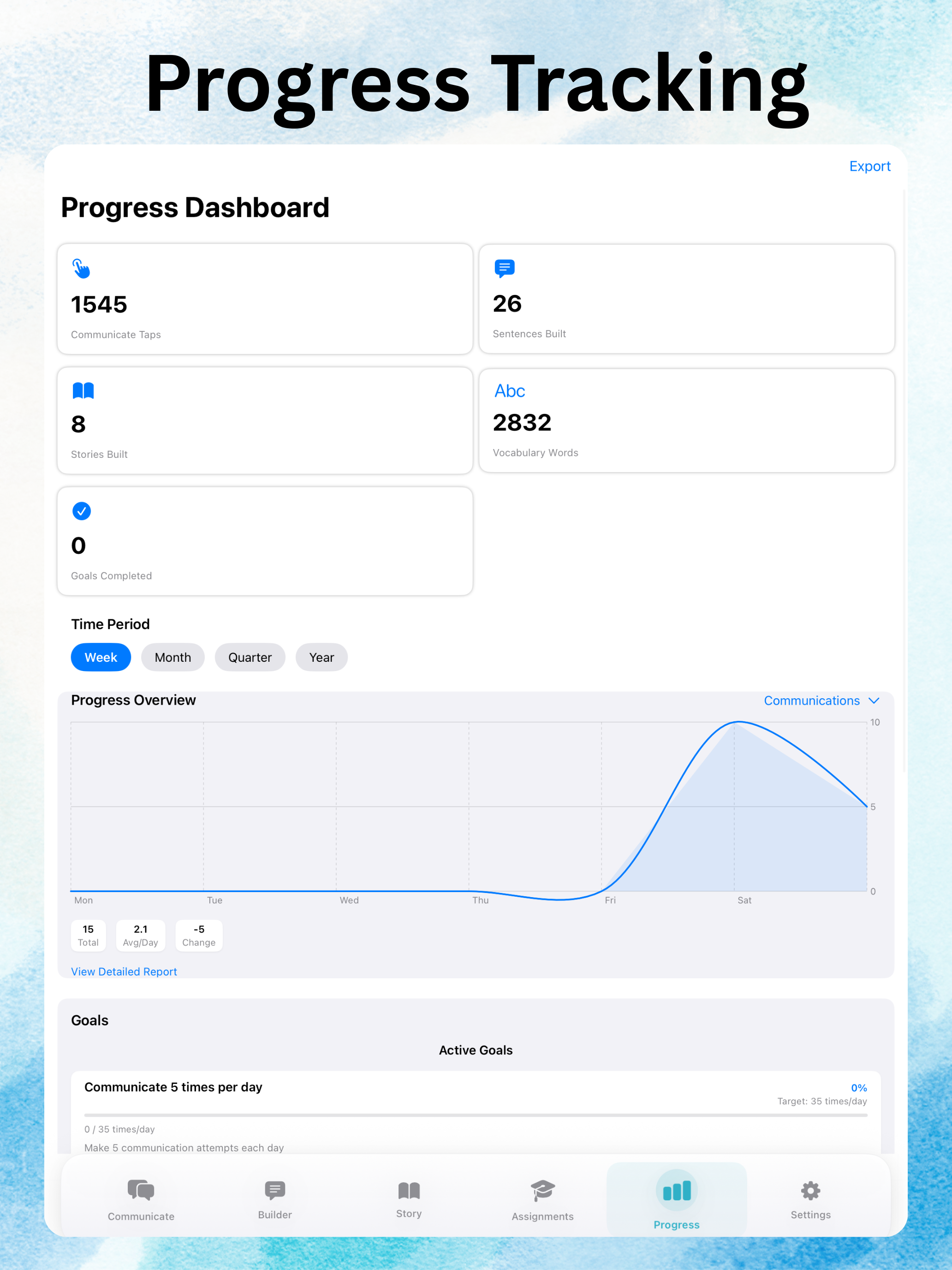The image size is (952, 1270).
Task: Open the Assignments graduation cap icon
Action: click(542, 1190)
